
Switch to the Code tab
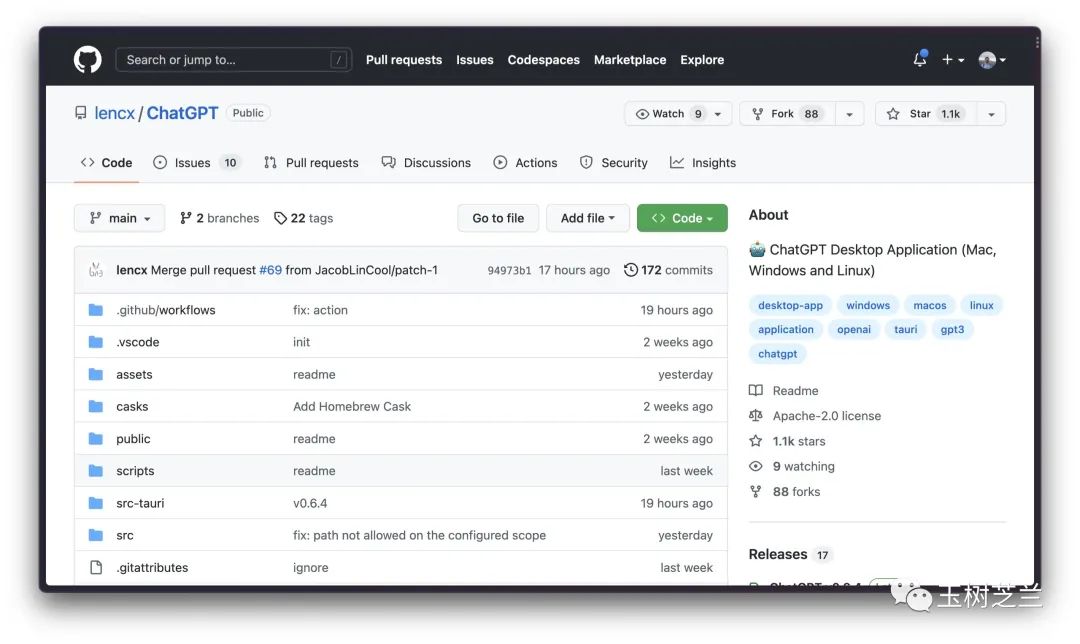tap(106, 163)
